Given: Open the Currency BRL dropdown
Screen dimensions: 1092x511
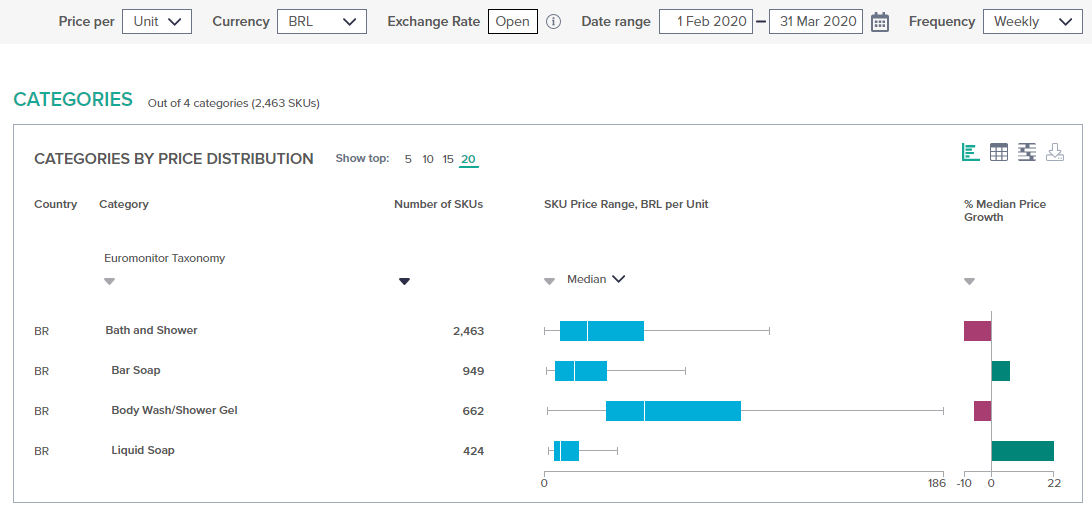Looking at the screenshot, I should 322,22.
